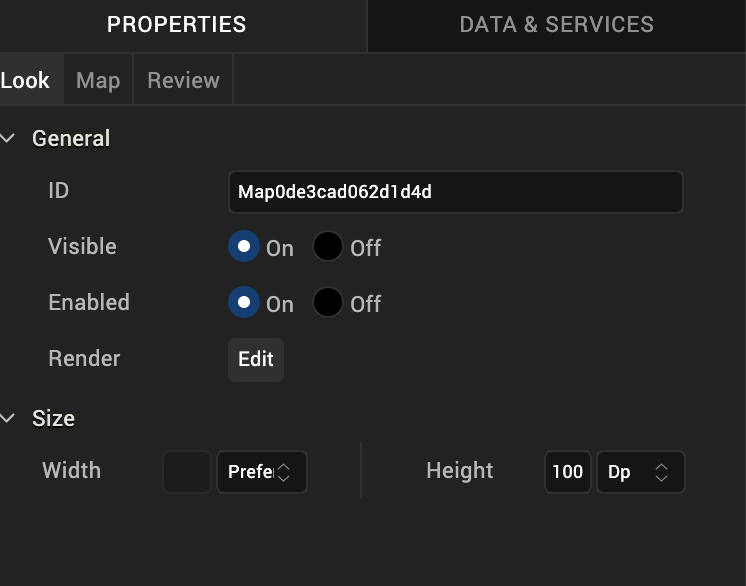
Task: Collapse the Size section chevron
Action: click(9, 419)
